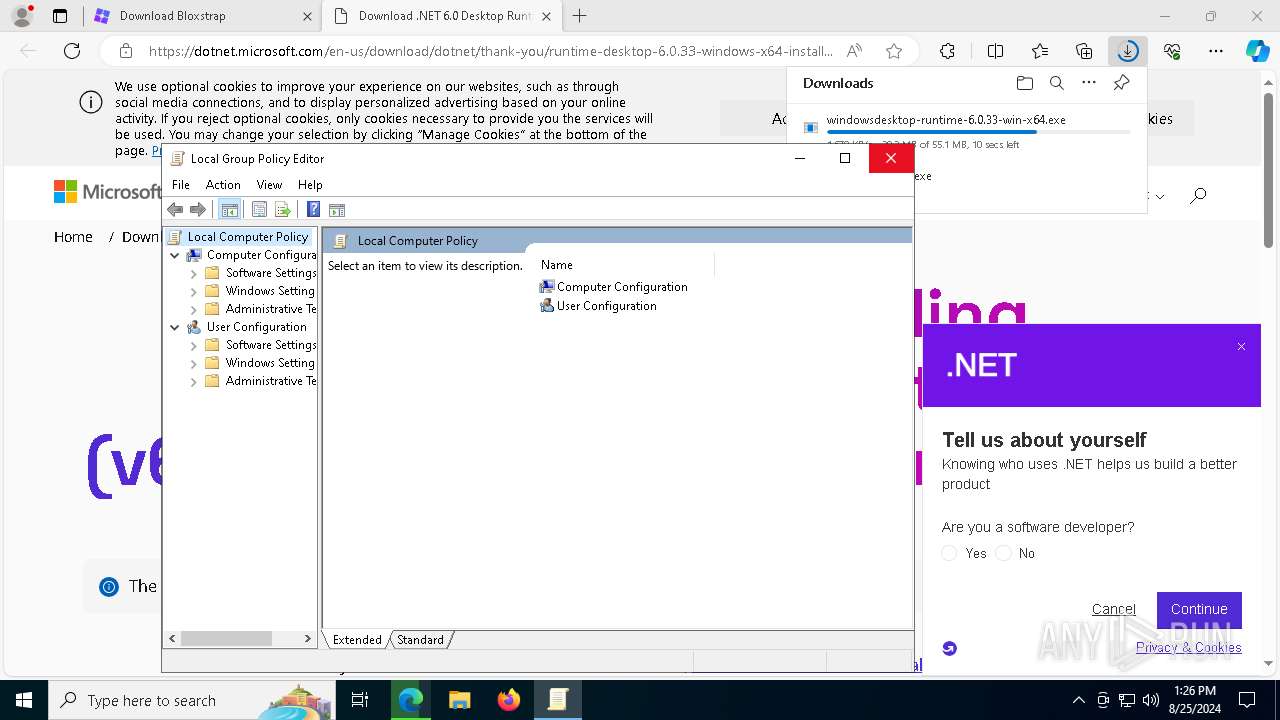
Task: Click the Back arrow in Group Policy toolbar
Action: (175, 209)
